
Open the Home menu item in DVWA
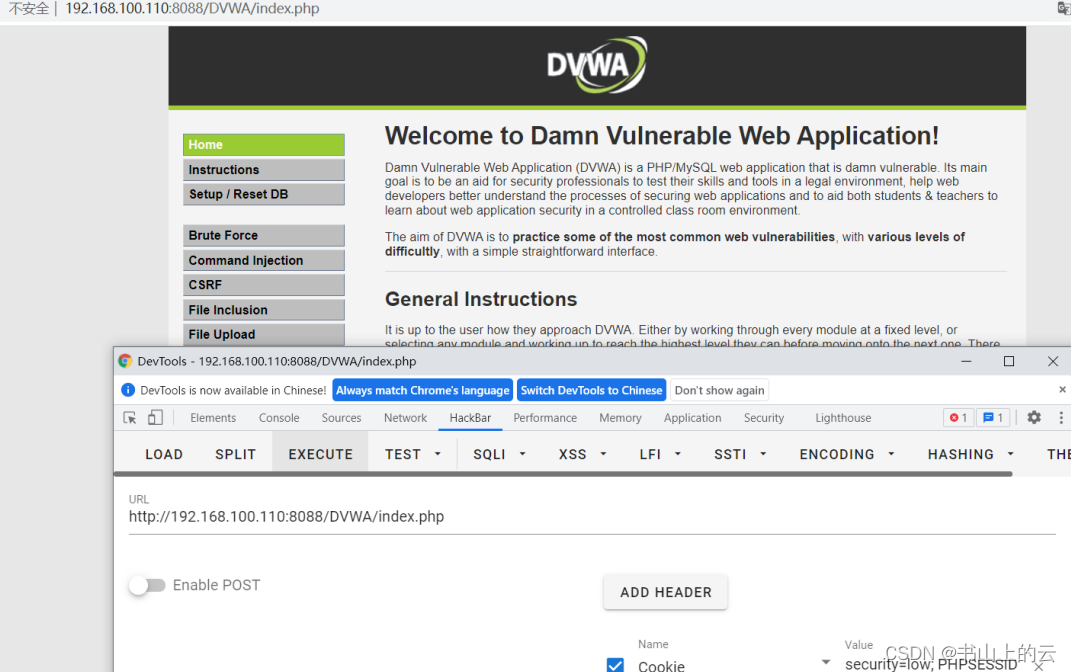tap(264, 145)
